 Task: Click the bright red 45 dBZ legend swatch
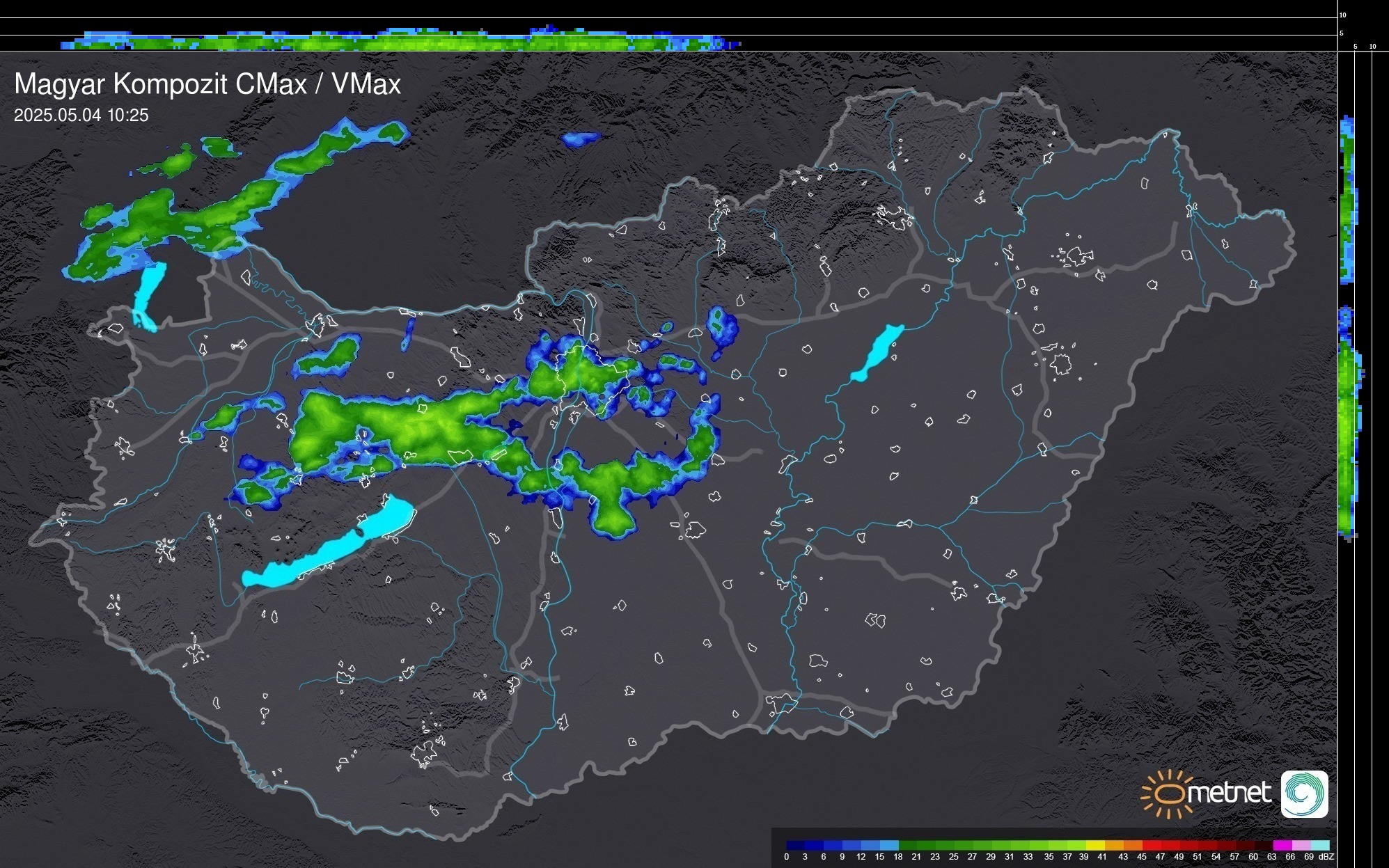[x=1152, y=845]
